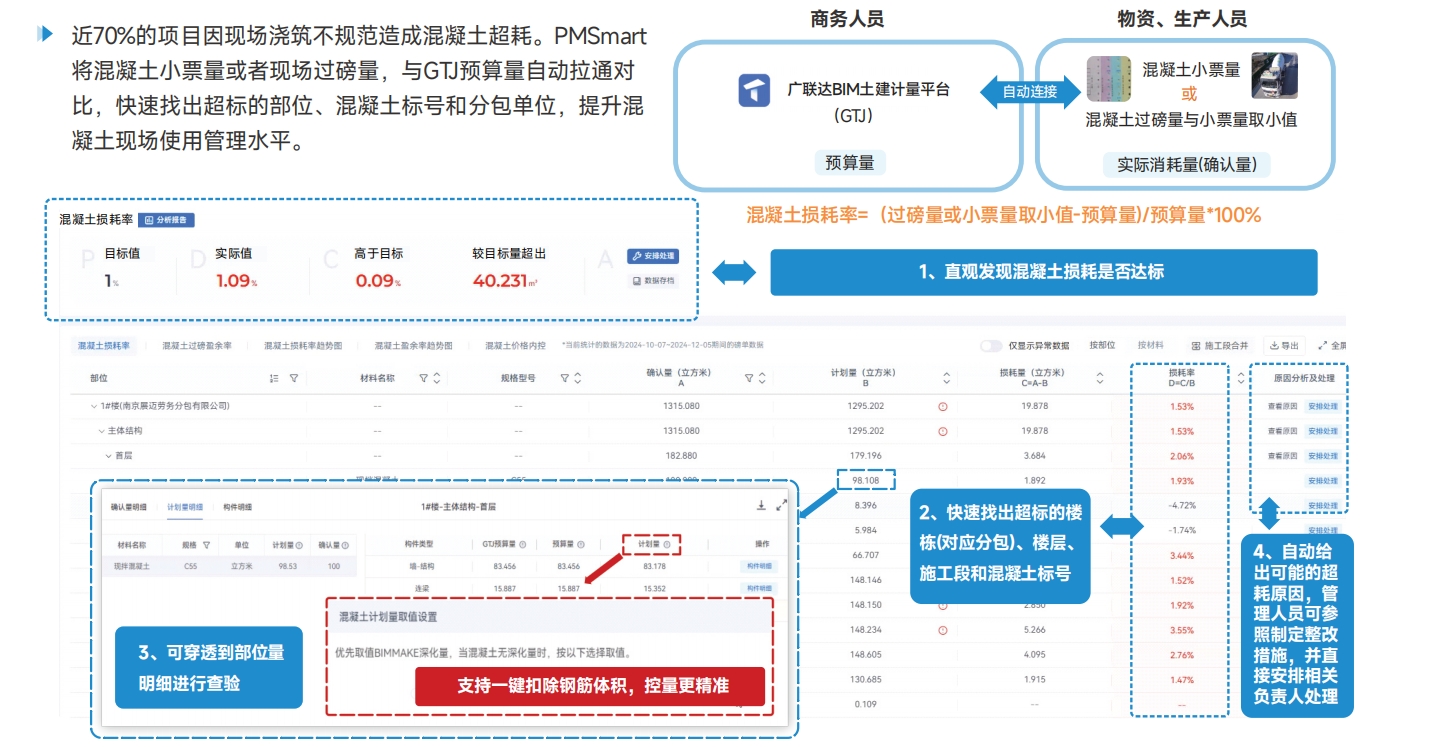Switch to 确认量明细 tab in detail popup
The height and width of the screenshot is (747, 1434).
[129, 507]
